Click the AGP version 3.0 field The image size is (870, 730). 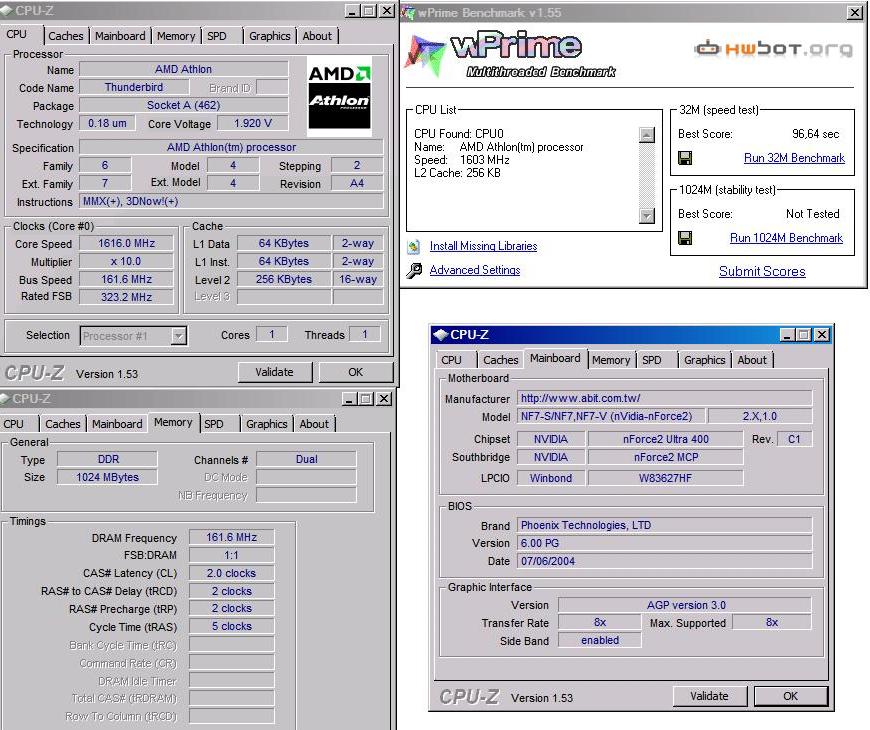click(x=685, y=605)
